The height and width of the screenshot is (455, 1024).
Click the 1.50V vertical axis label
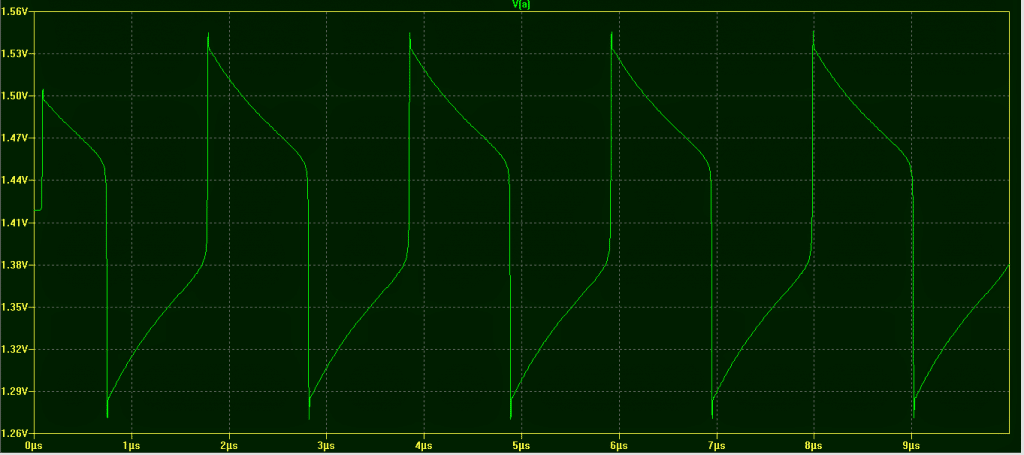(16, 96)
